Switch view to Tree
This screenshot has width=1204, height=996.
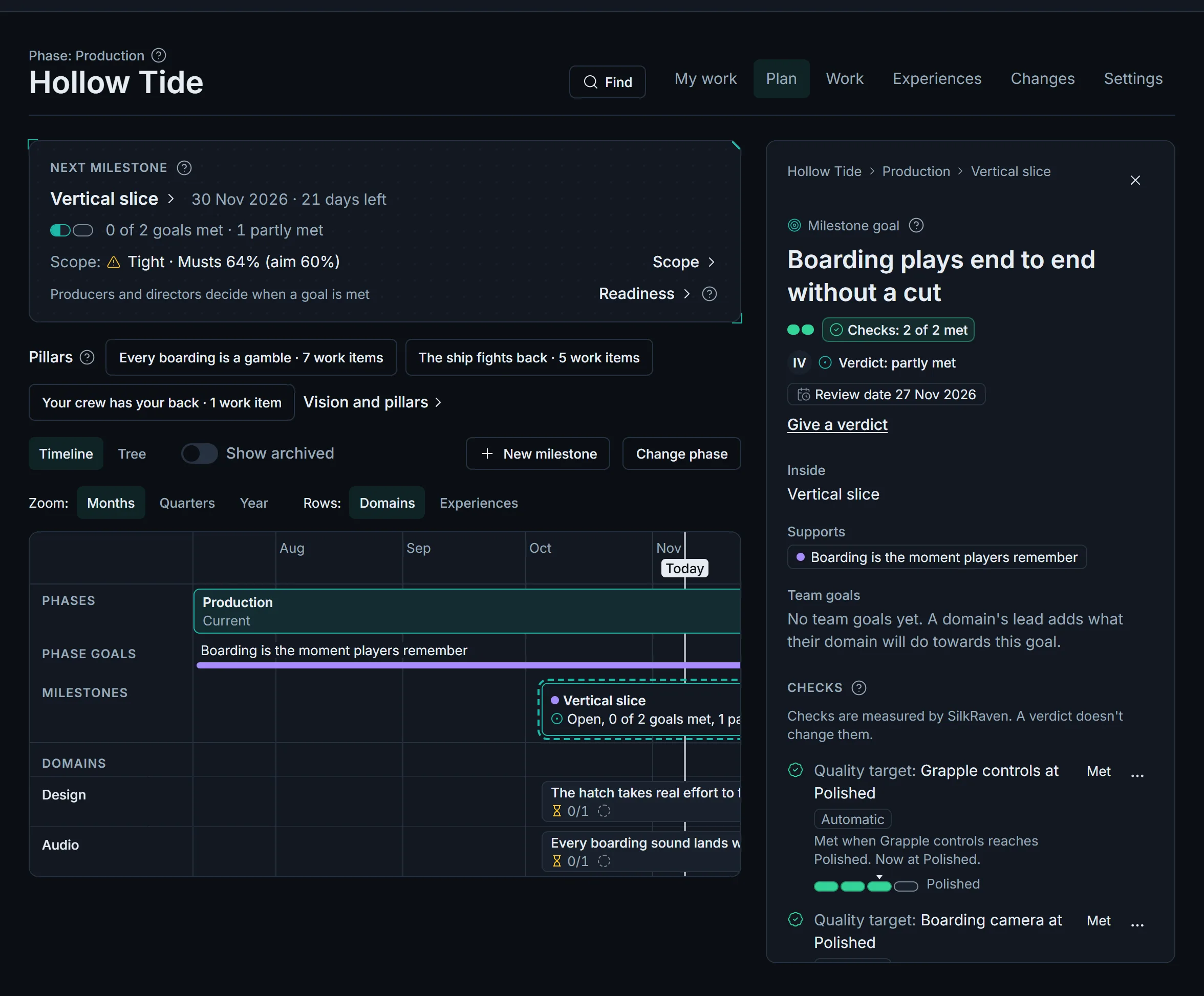pyautogui.click(x=132, y=454)
